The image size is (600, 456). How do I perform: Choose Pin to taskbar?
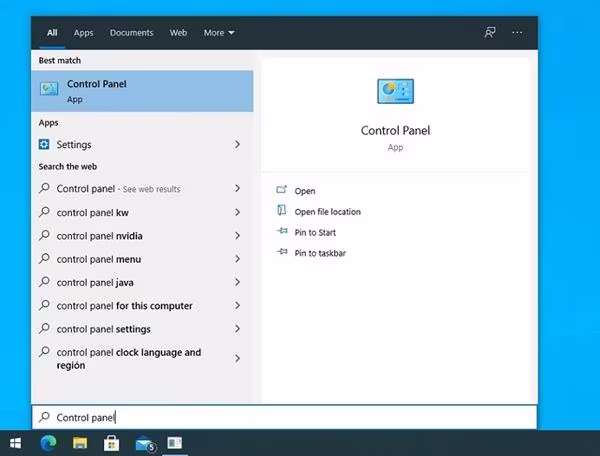click(x=320, y=253)
